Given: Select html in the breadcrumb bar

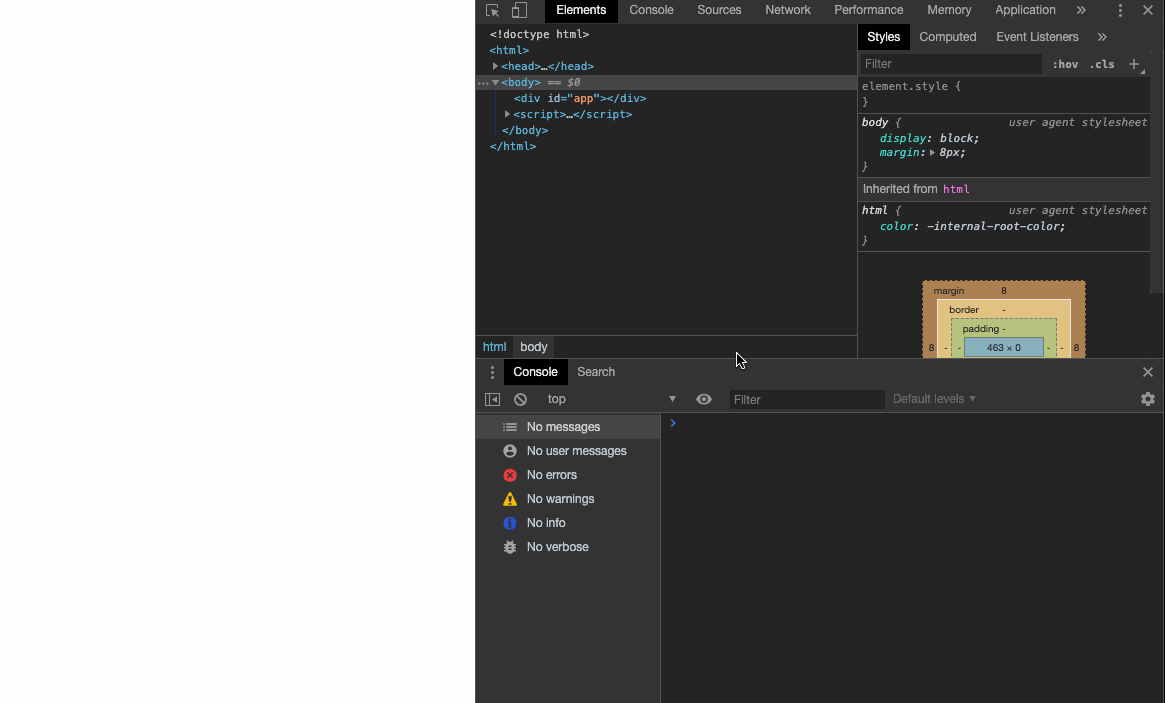Looking at the screenshot, I should click(x=494, y=347).
